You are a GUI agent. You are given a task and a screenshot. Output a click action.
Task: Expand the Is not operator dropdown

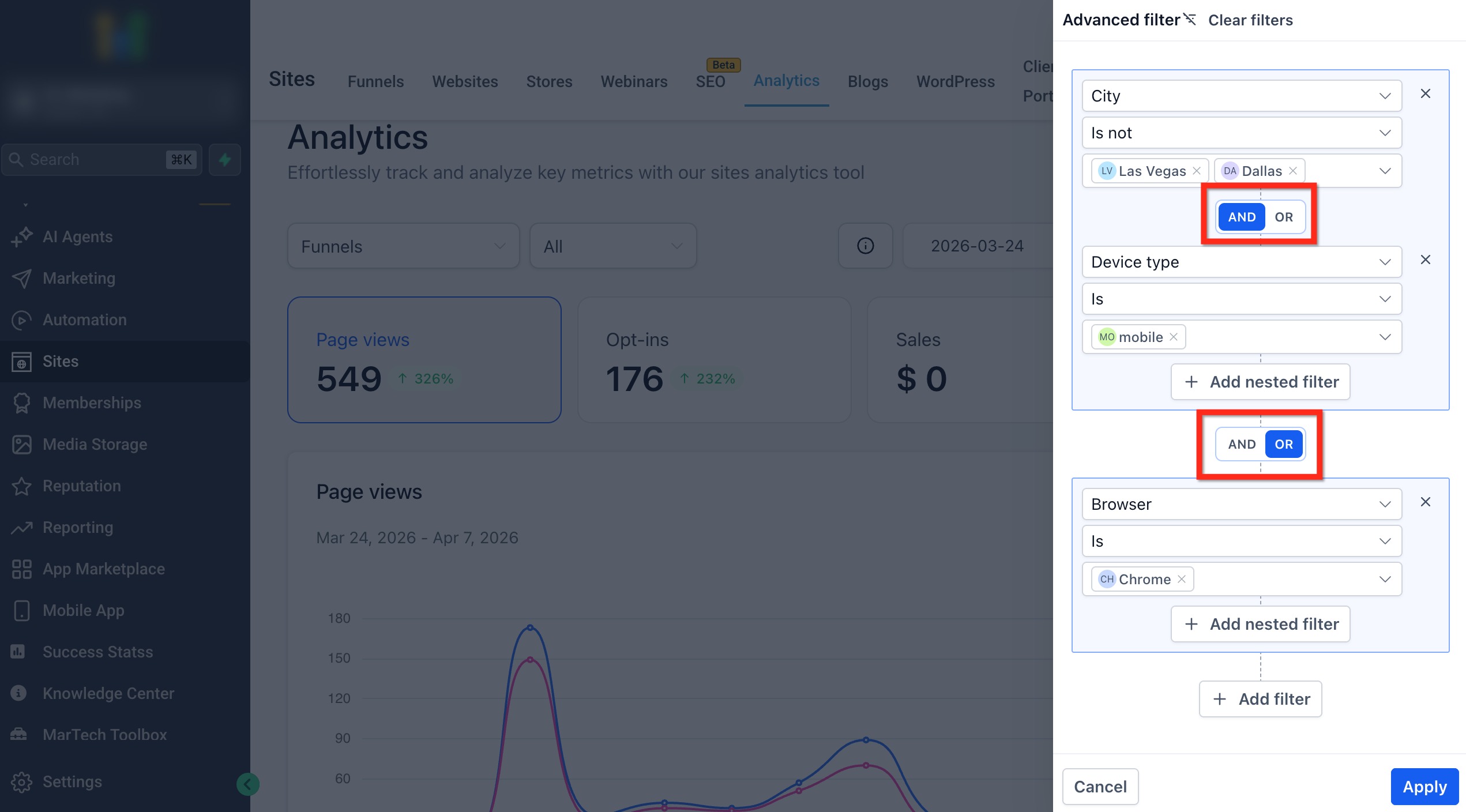pyautogui.click(x=1242, y=133)
